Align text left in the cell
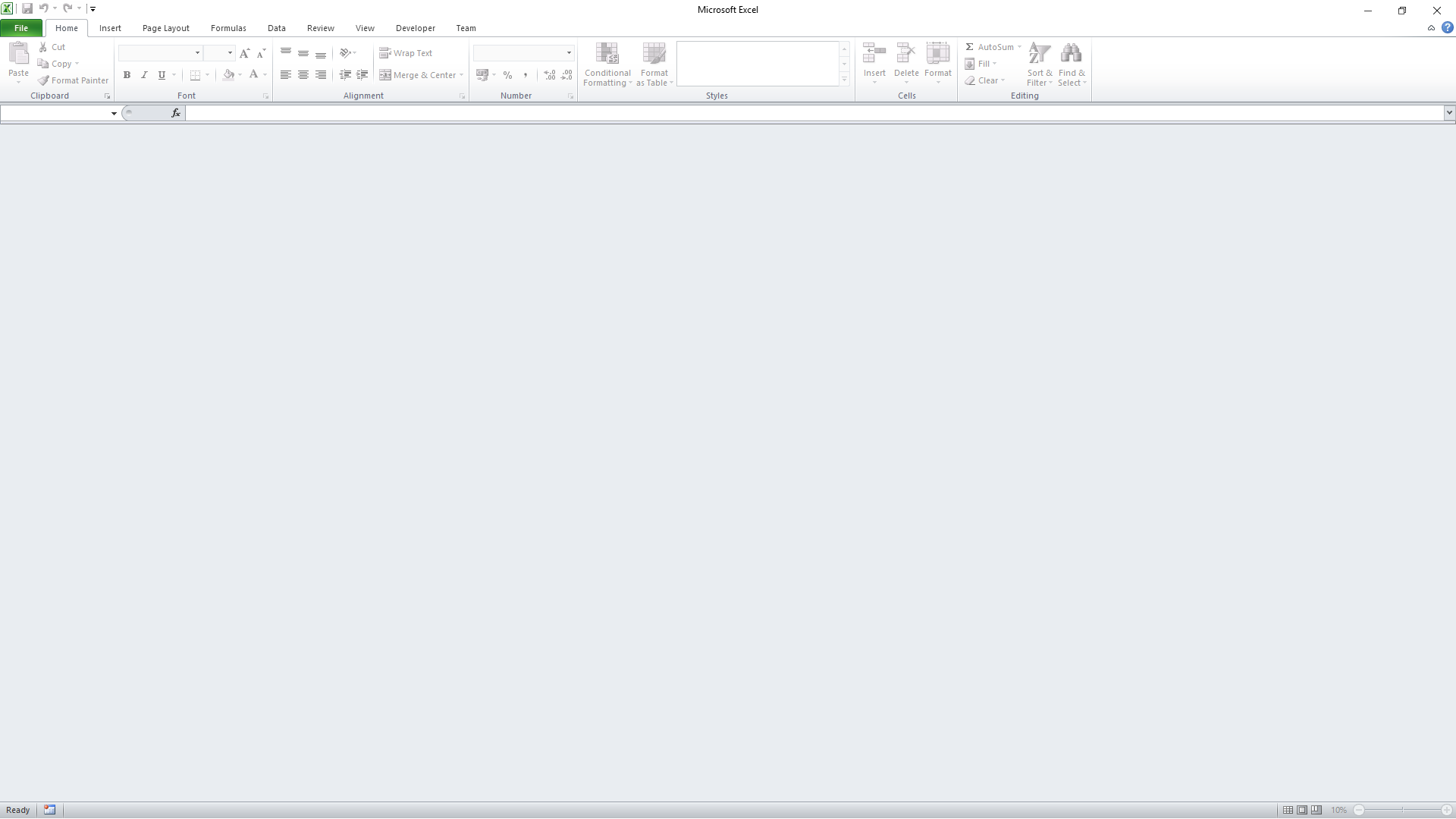This screenshot has height=819, width=1456. click(286, 75)
